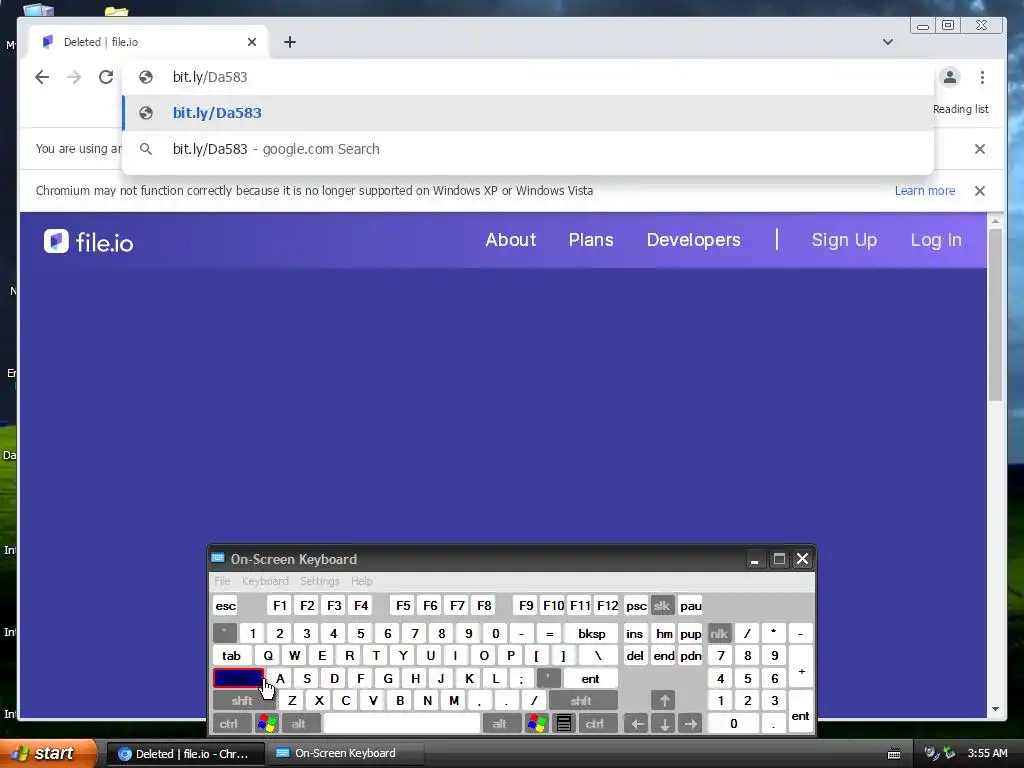Click the left Windows logo key
The image size is (1024, 768).
tap(267, 724)
